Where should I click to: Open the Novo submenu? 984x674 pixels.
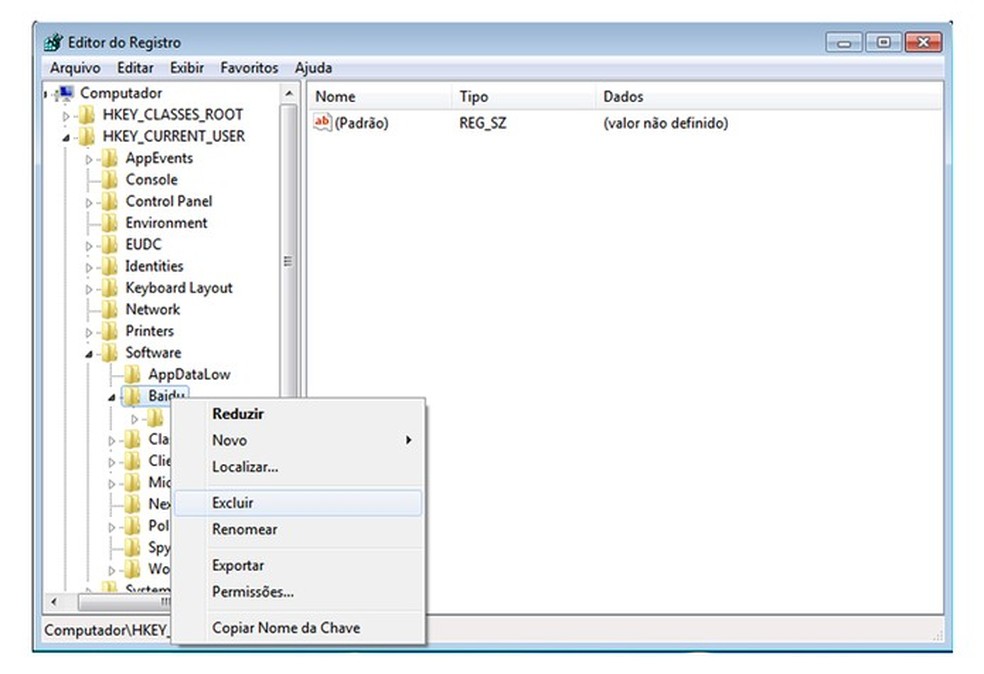298,441
